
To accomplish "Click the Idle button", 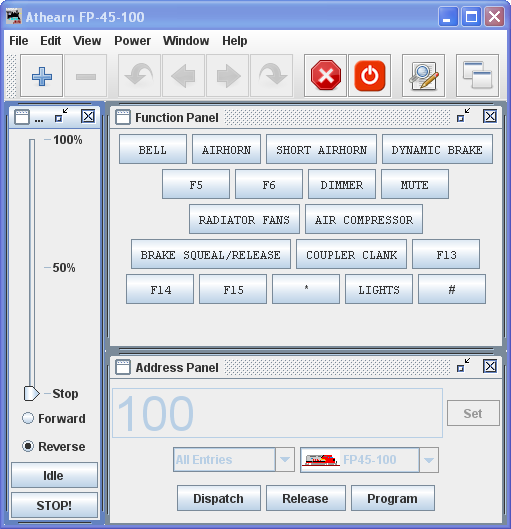I will [54, 475].
